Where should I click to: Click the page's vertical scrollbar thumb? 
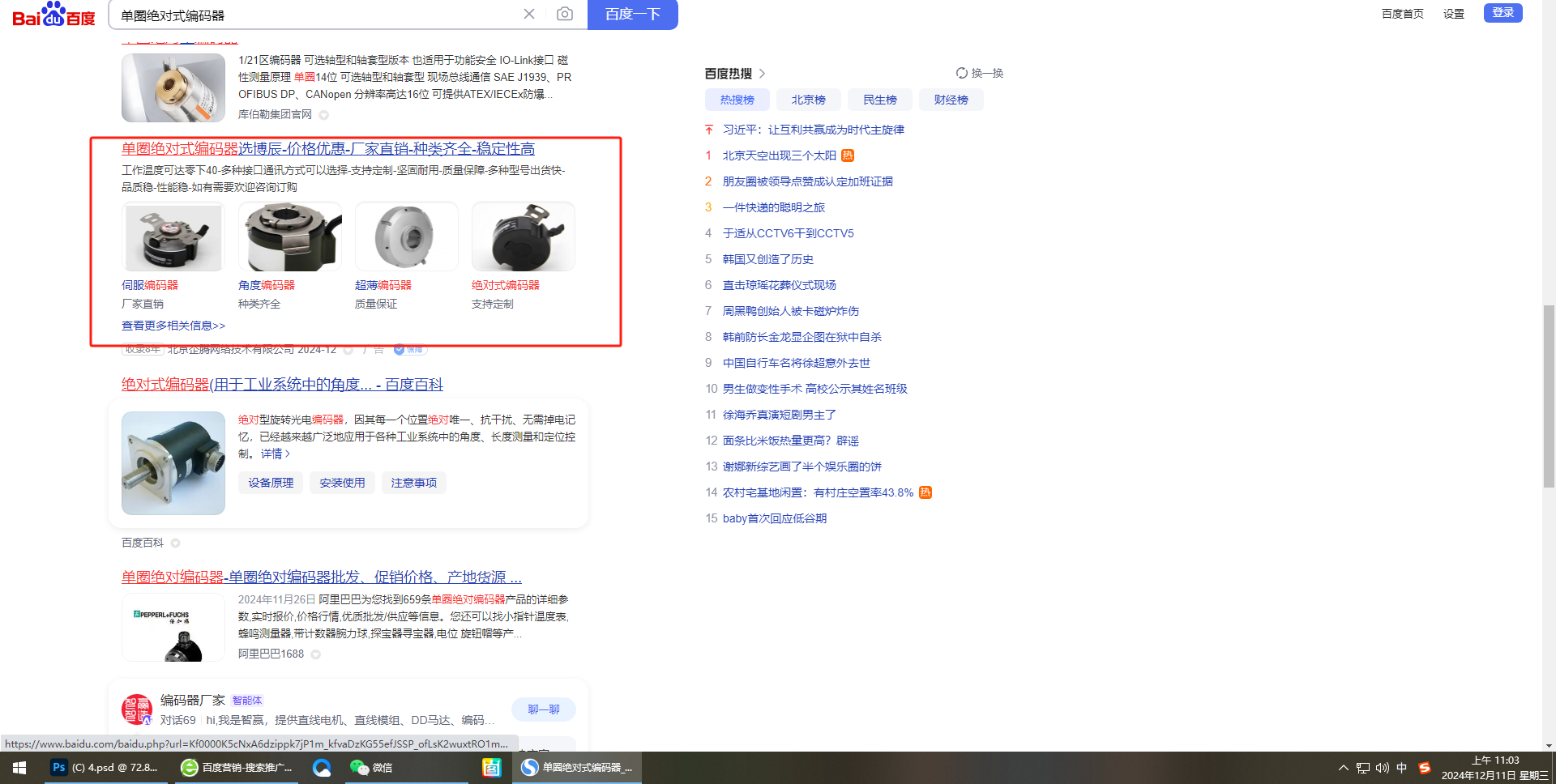(x=1549, y=395)
